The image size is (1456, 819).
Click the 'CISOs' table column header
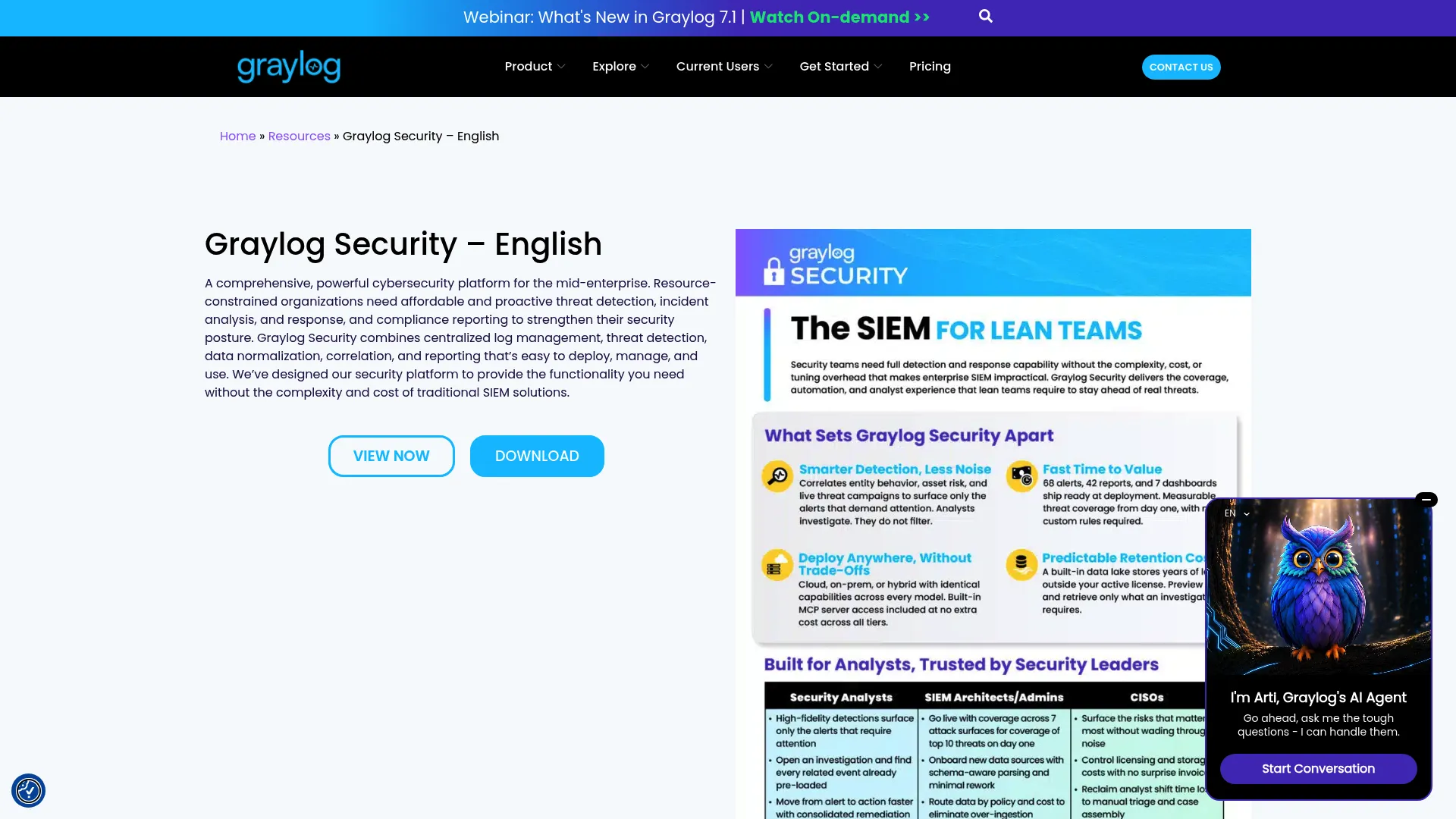pos(1147,698)
